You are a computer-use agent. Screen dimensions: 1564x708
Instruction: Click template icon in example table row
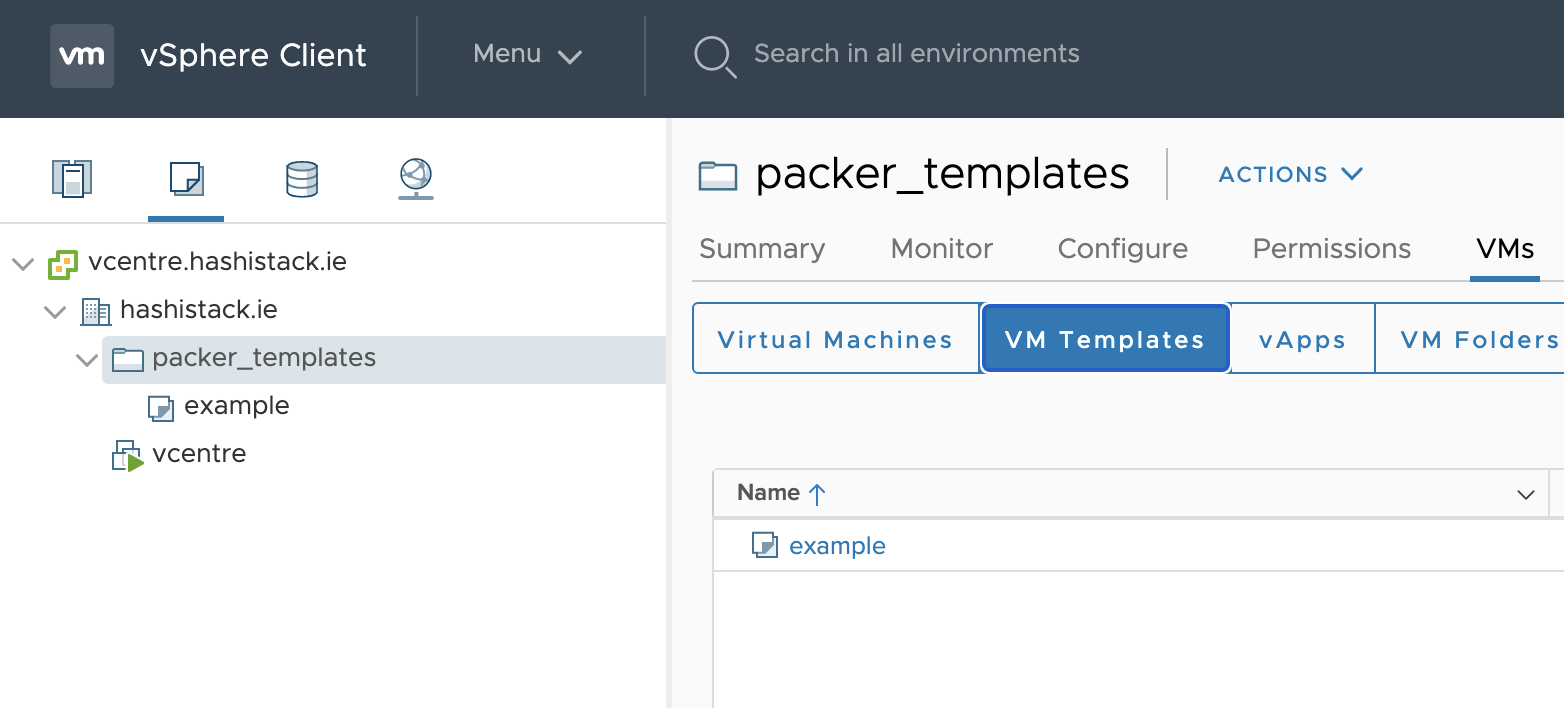[765, 545]
